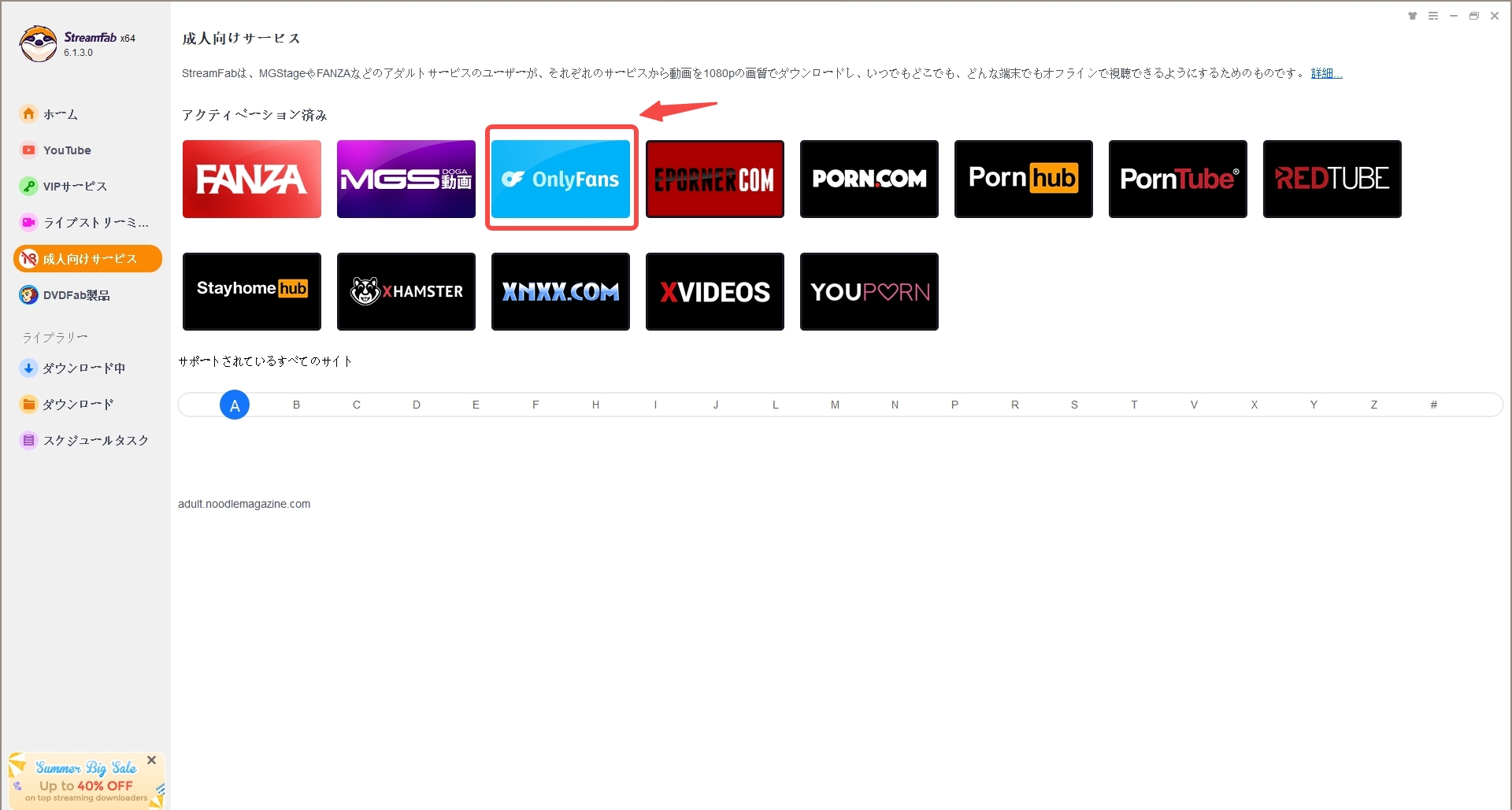Close the Summer Big Sale banner
1512x810 pixels.
(x=152, y=760)
